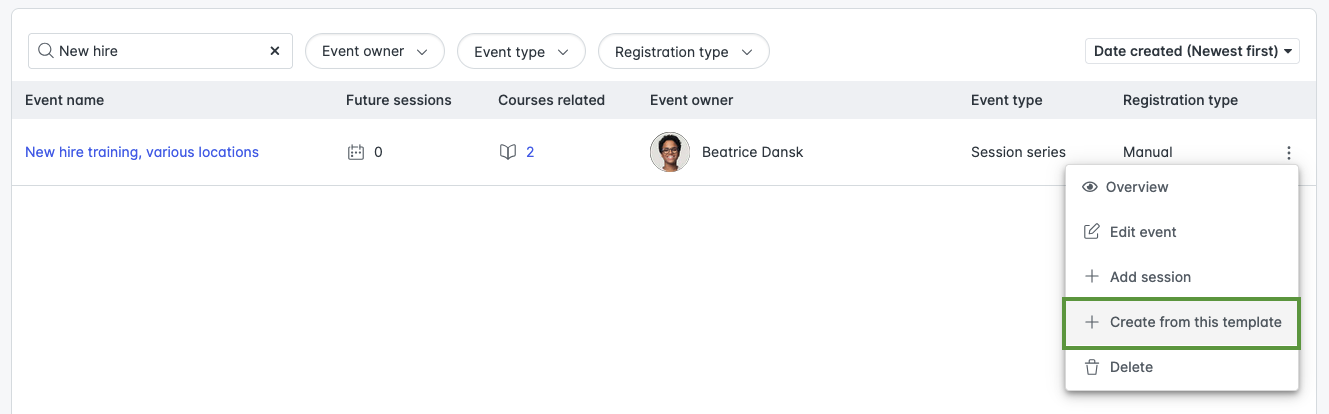This screenshot has width=1329, height=414.
Task: Open the New hire training event link
Action: pos(142,152)
